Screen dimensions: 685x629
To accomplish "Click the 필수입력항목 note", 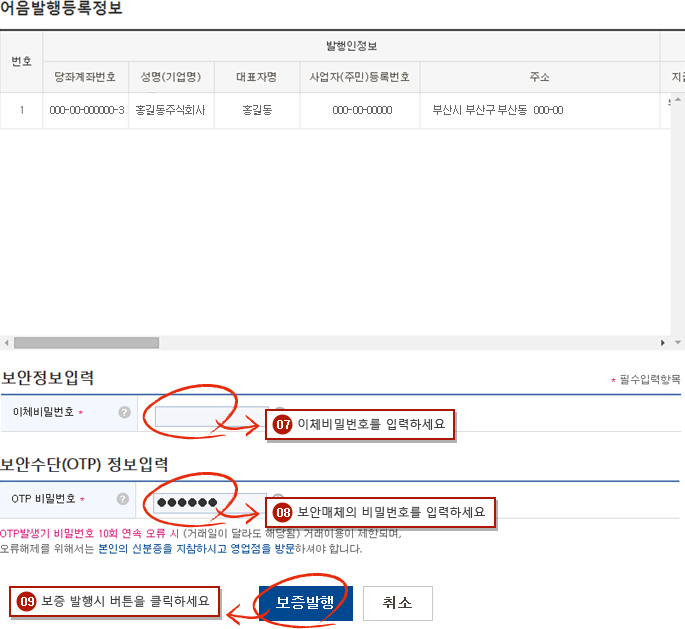I will pos(646,379).
